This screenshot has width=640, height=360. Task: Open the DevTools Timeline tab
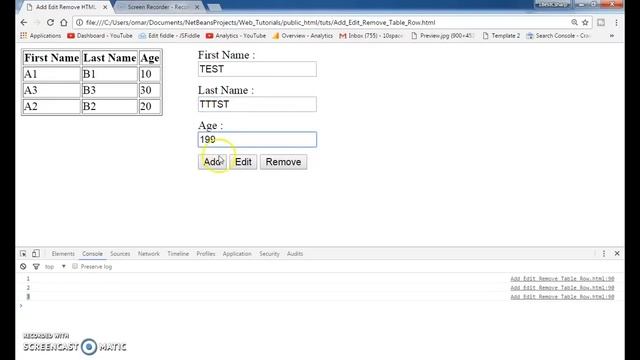pos(178,253)
